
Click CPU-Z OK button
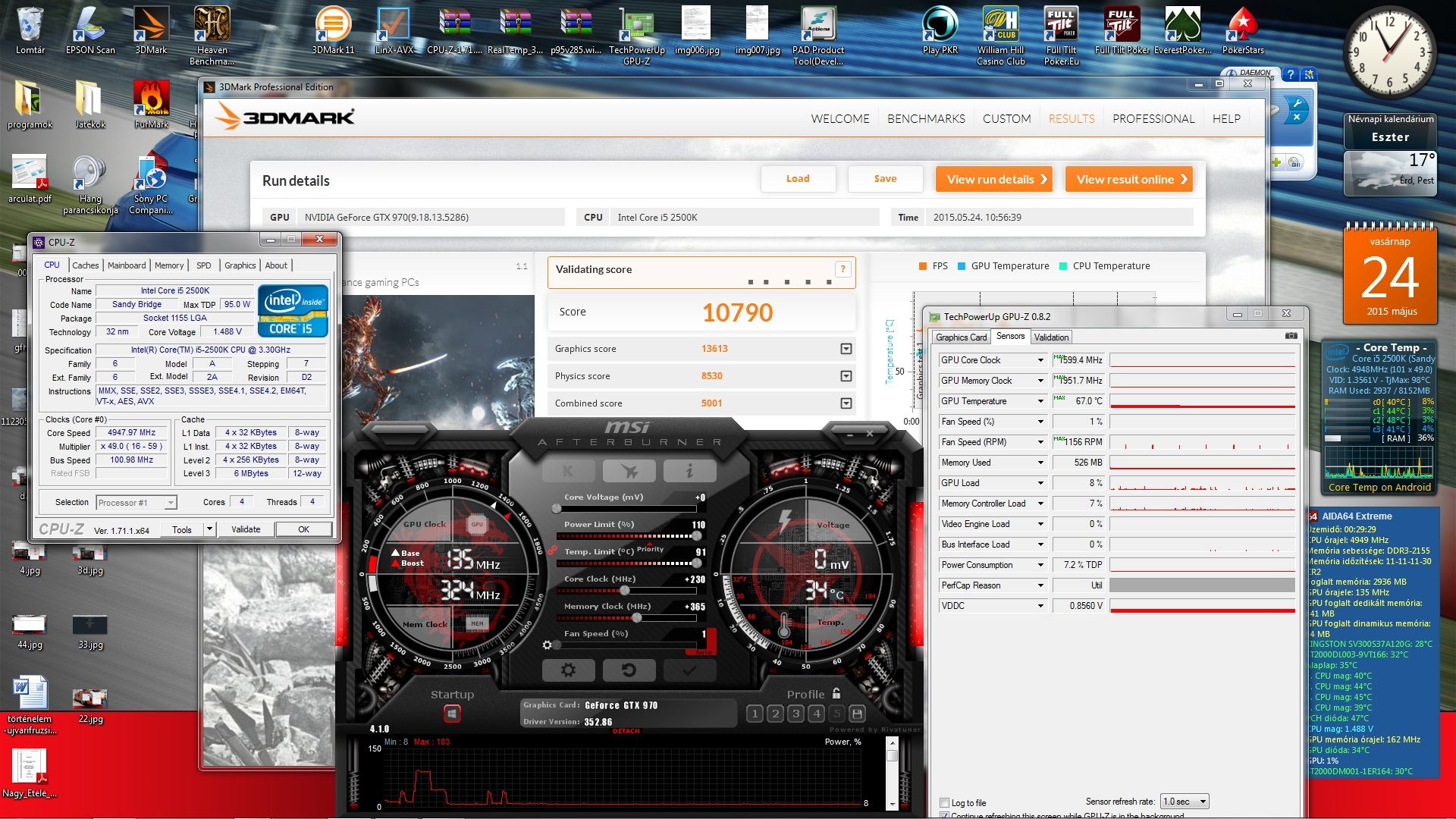(303, 529)
